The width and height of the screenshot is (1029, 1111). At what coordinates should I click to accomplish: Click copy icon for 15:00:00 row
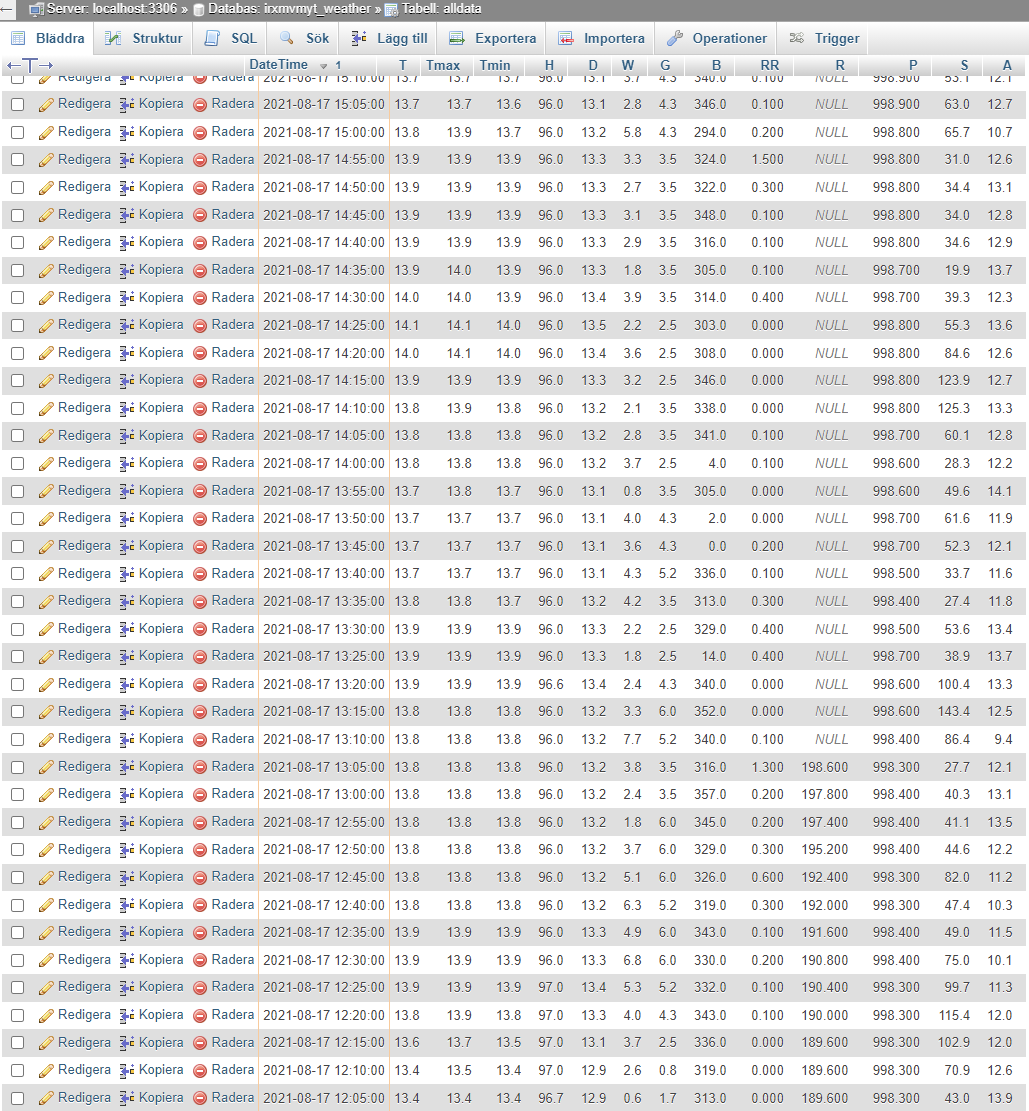127,132
